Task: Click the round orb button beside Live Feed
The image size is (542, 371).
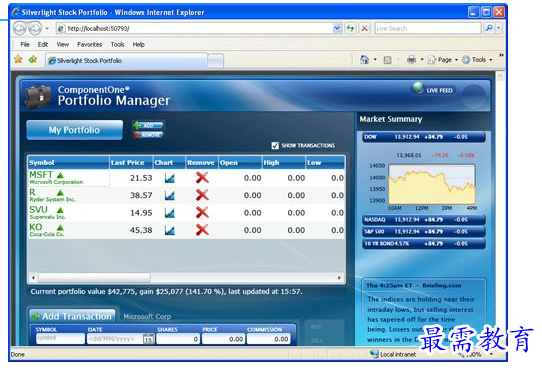Action: click(x=474, y=95)
